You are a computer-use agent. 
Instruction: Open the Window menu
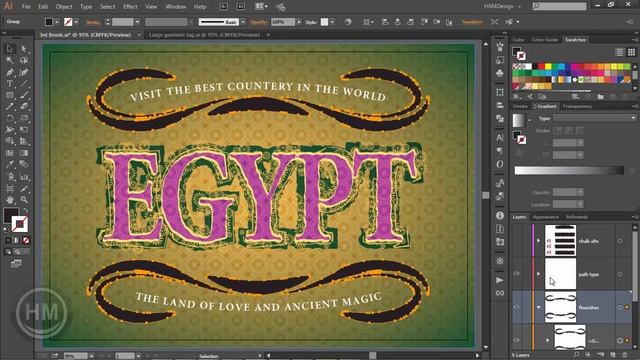(176, 7)
